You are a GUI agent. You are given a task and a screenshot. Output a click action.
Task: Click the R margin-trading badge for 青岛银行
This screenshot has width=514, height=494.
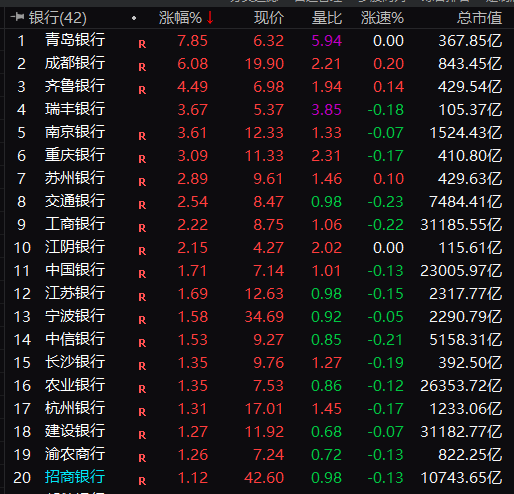click(142, 44)
